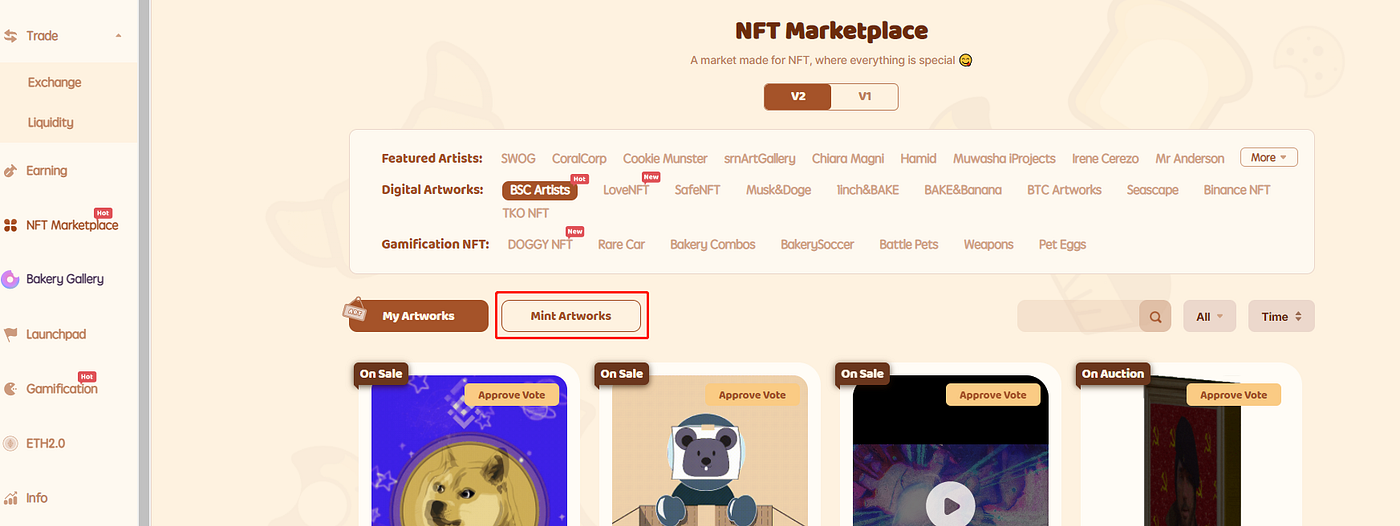Open Exchange in the sidebar
Viewport: 1400px width, 526px height.
(x=55, y=83)
